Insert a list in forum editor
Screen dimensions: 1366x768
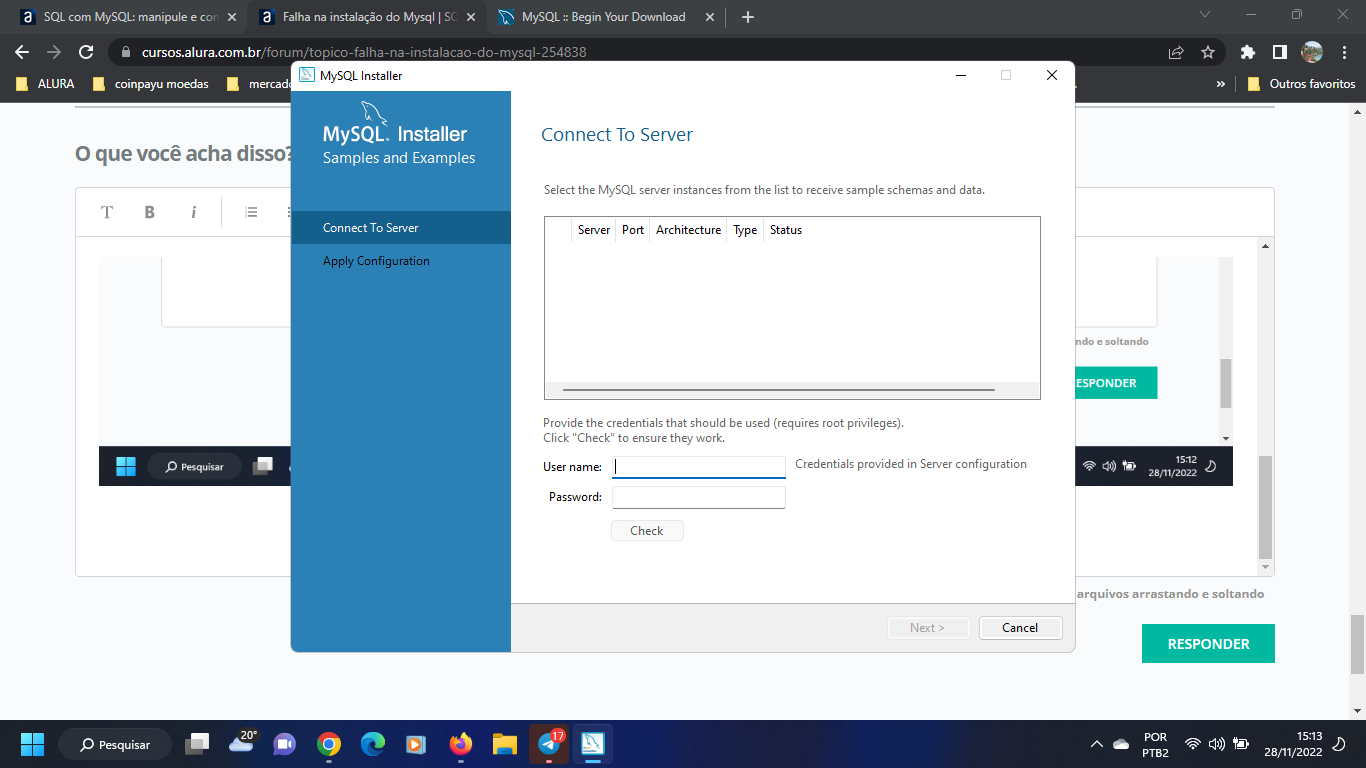pos(251,212)
